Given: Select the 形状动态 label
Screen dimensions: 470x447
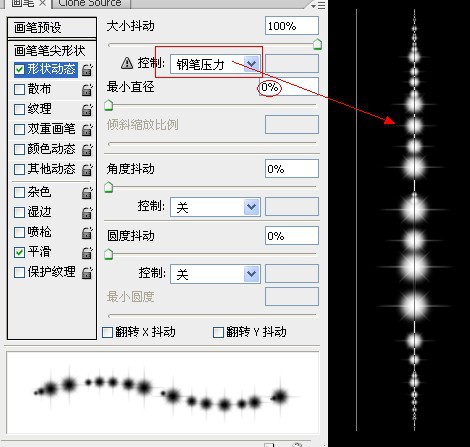Looking at the screenshot, I should point(52,69).
